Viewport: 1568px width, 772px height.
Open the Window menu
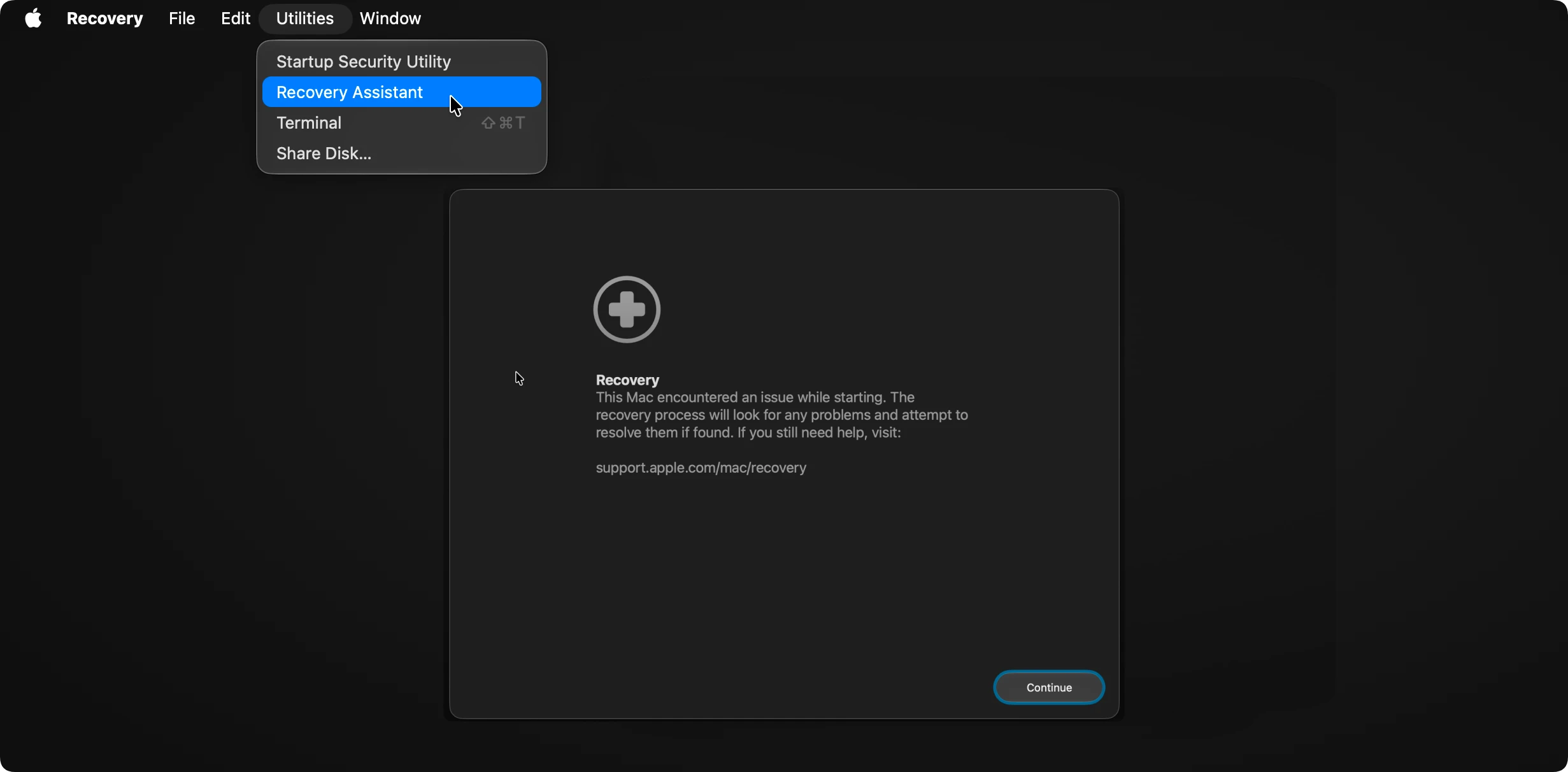(390, 18)
